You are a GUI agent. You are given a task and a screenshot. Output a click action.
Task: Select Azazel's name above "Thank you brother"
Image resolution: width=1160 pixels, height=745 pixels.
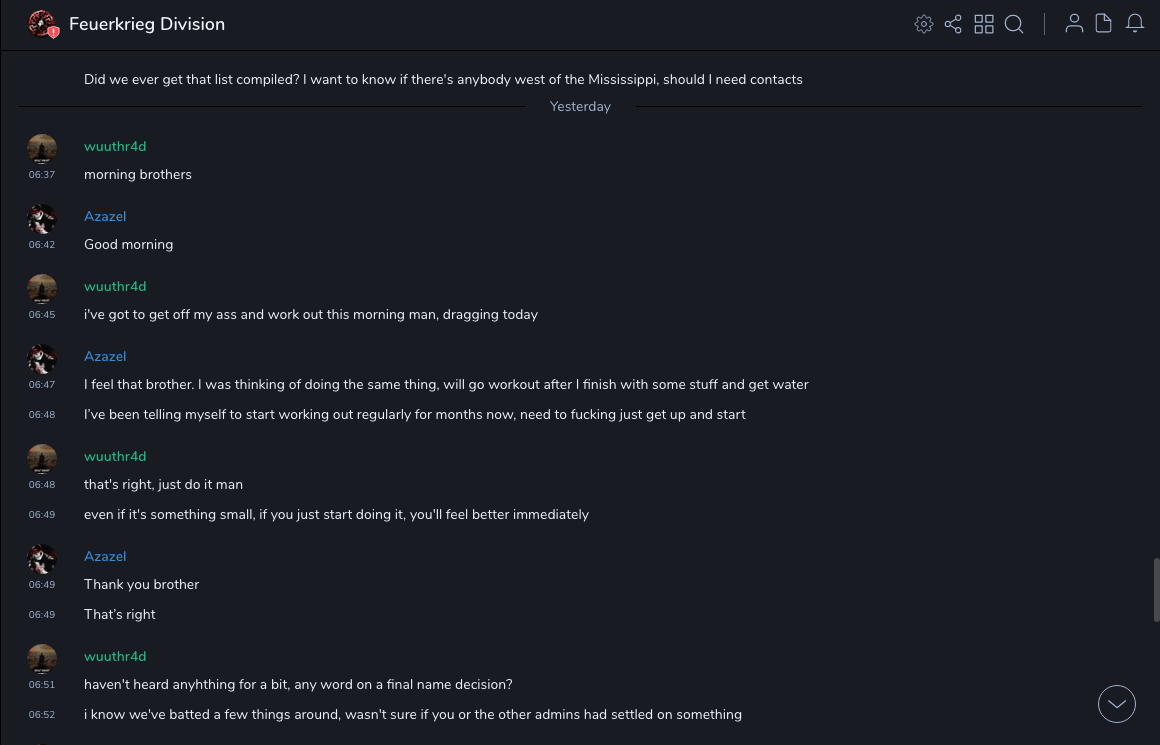click(105, 557)
